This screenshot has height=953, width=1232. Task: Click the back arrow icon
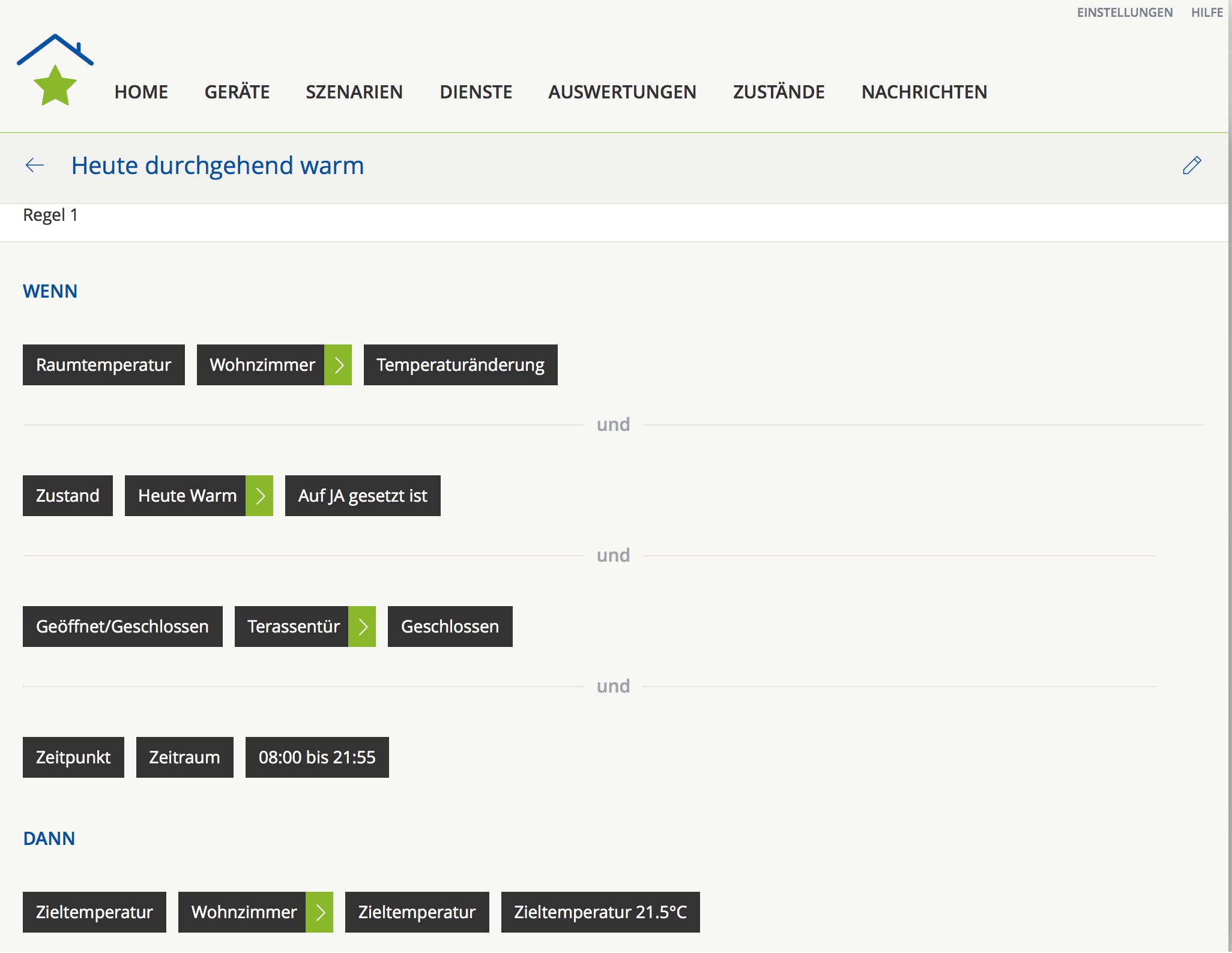click(x=35, y=165)
